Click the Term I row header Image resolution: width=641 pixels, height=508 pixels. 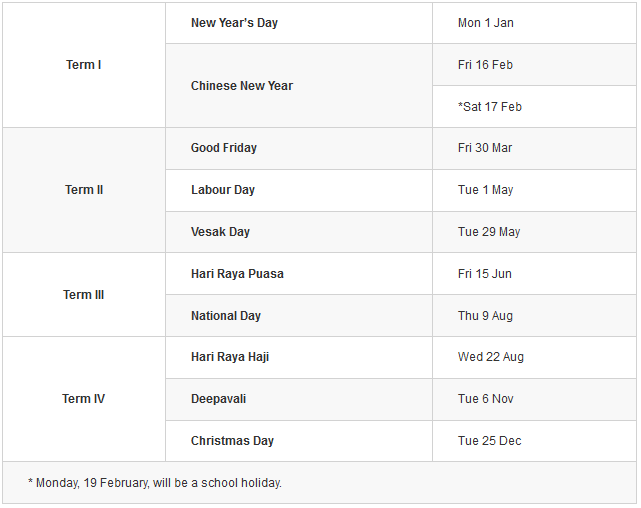pyautogui.click(x=84, y=65)
